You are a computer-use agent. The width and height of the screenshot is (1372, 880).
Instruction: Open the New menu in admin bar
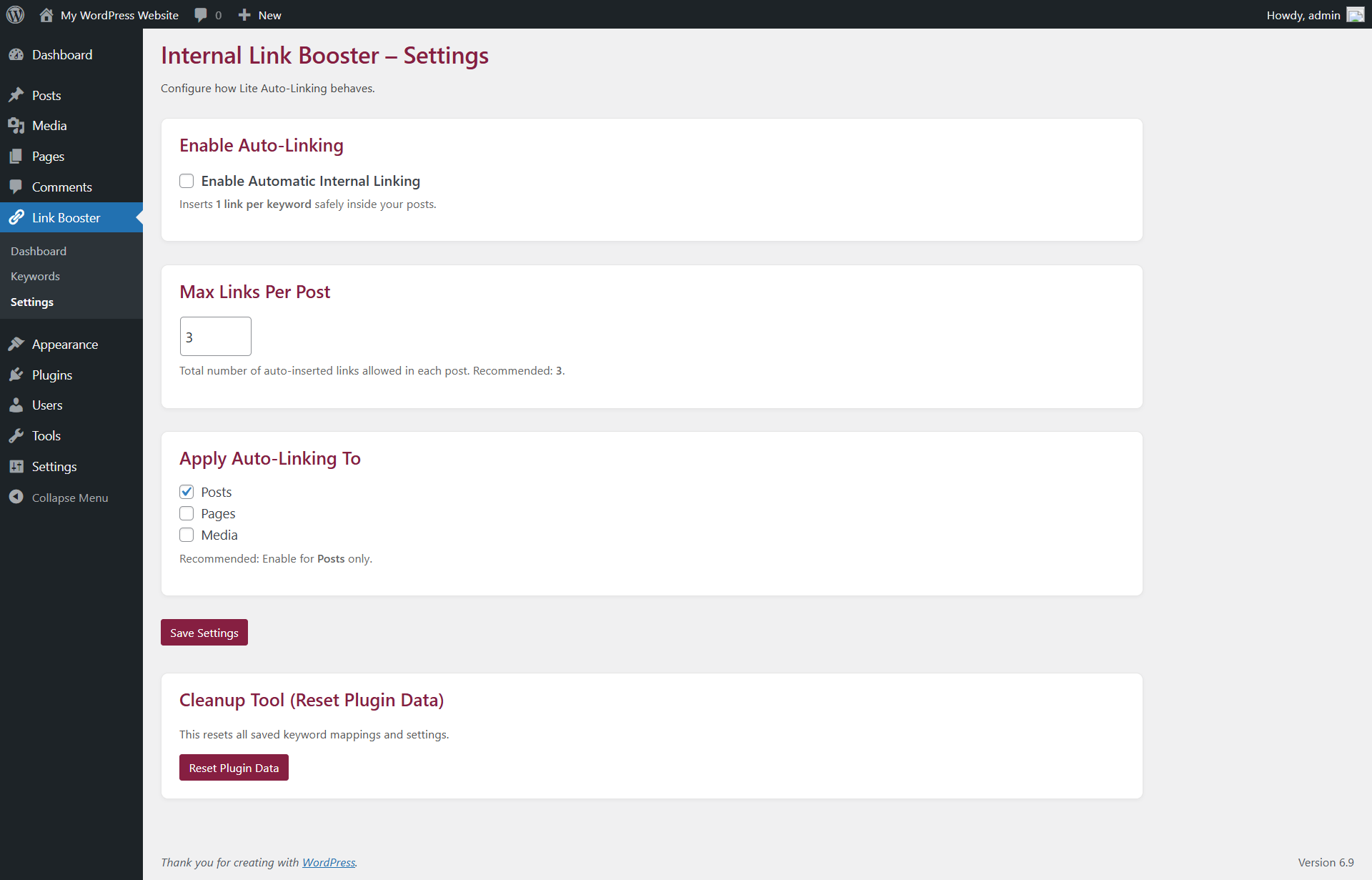259,14
